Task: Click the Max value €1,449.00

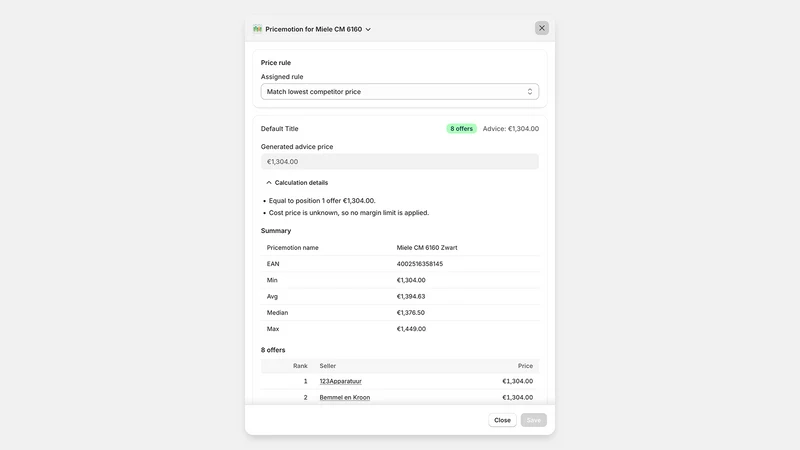Action: tap(411, 329)
